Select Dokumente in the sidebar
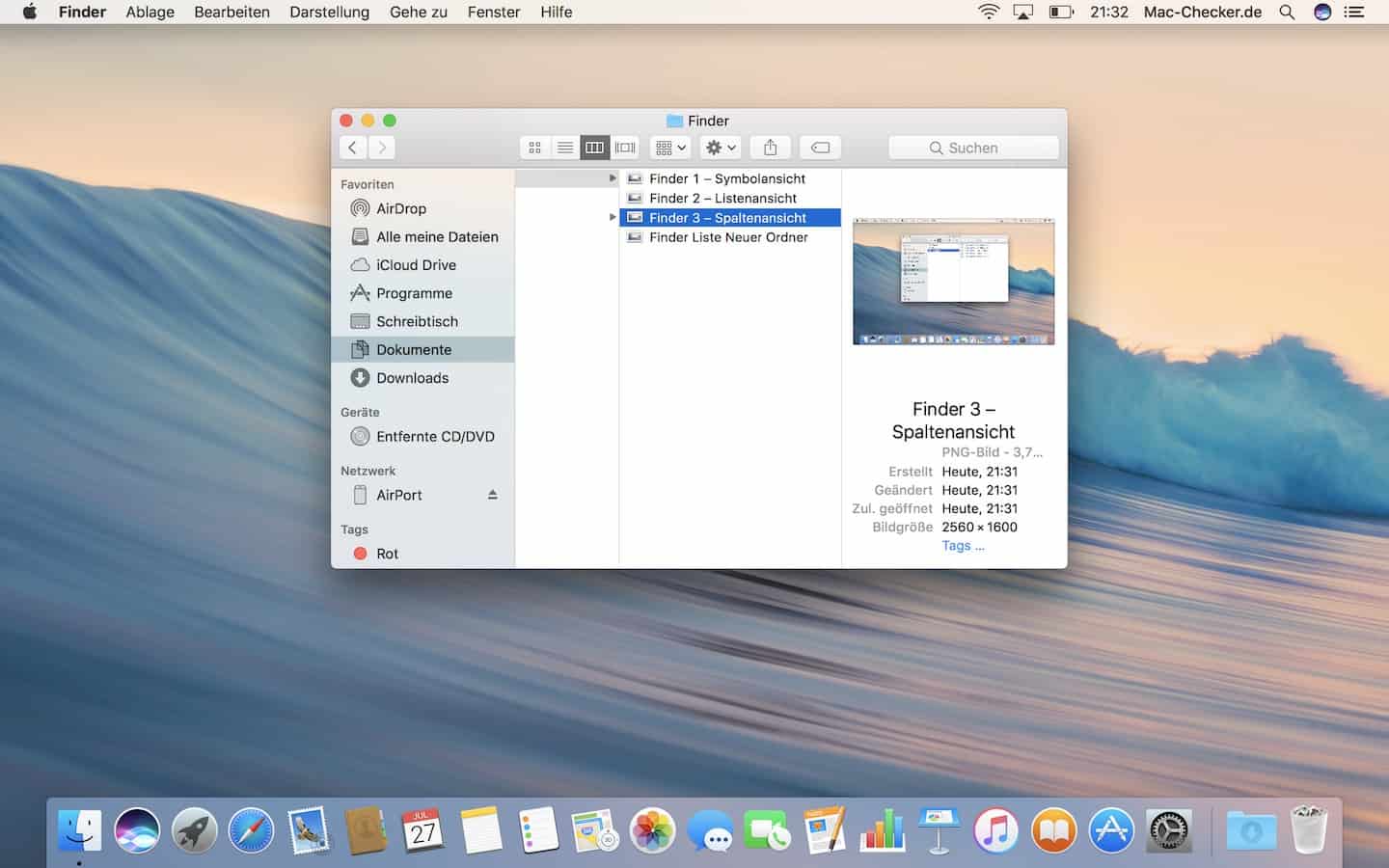 422,349
